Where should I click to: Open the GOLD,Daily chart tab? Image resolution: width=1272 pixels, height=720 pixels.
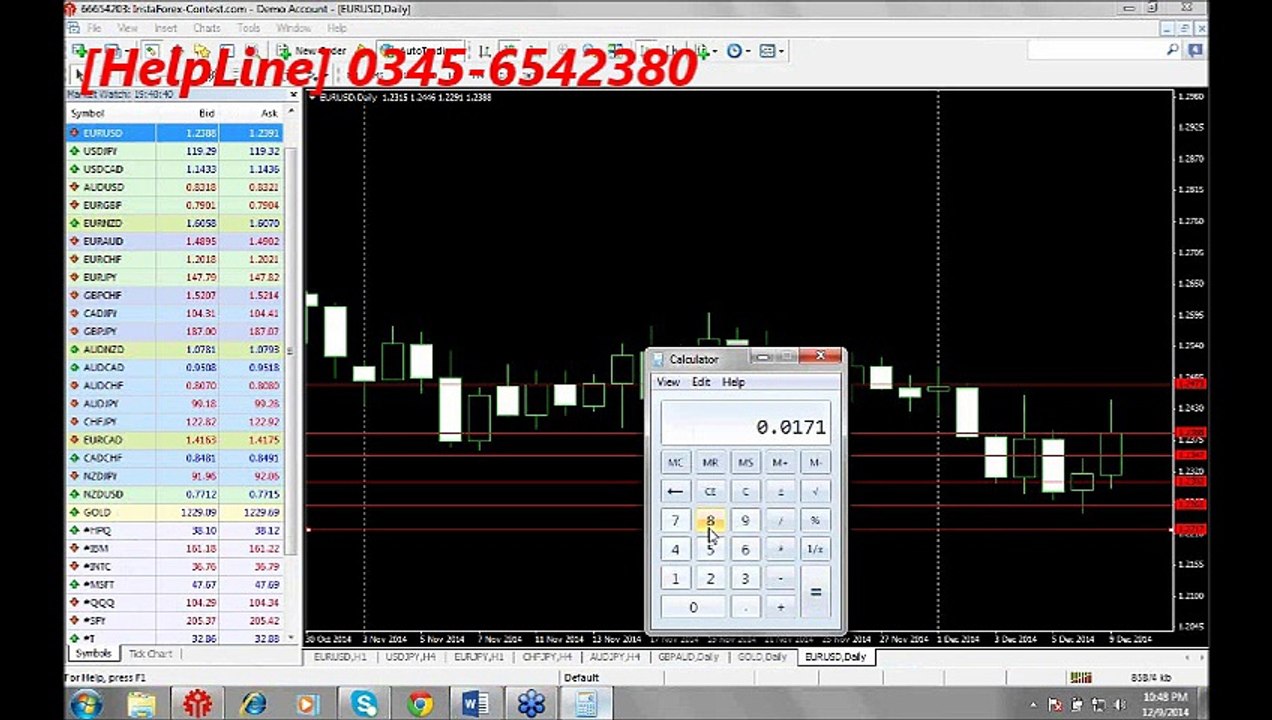(x=762, y=657)
